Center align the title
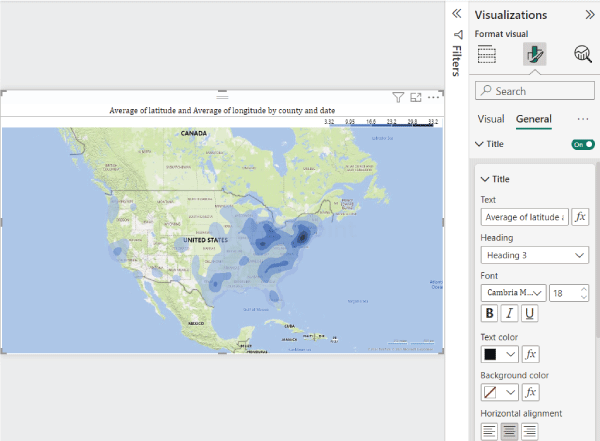 pos(509,431)
